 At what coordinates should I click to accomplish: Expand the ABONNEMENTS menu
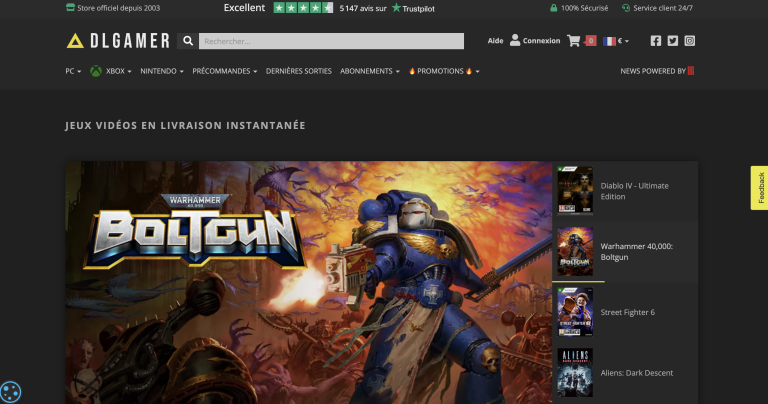[370, 71]
